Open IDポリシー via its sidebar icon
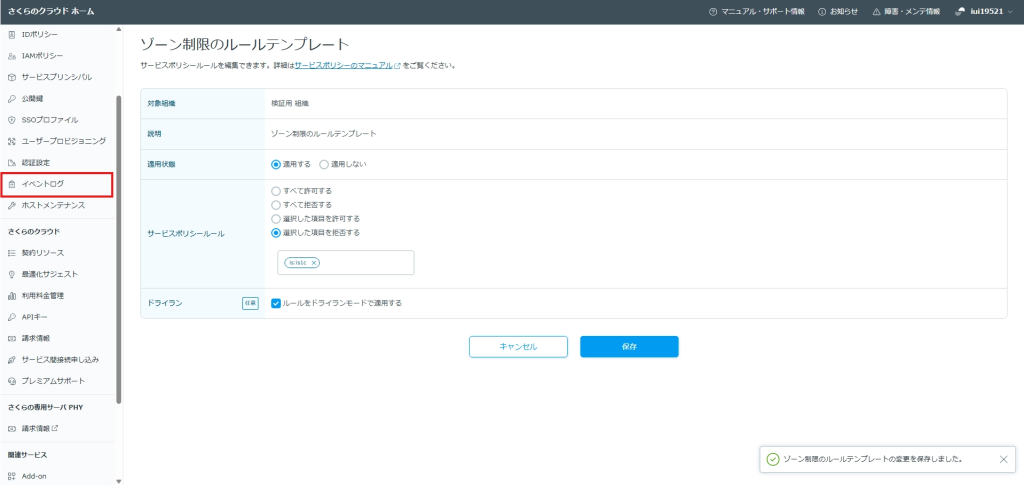 (x=12, y=34)
